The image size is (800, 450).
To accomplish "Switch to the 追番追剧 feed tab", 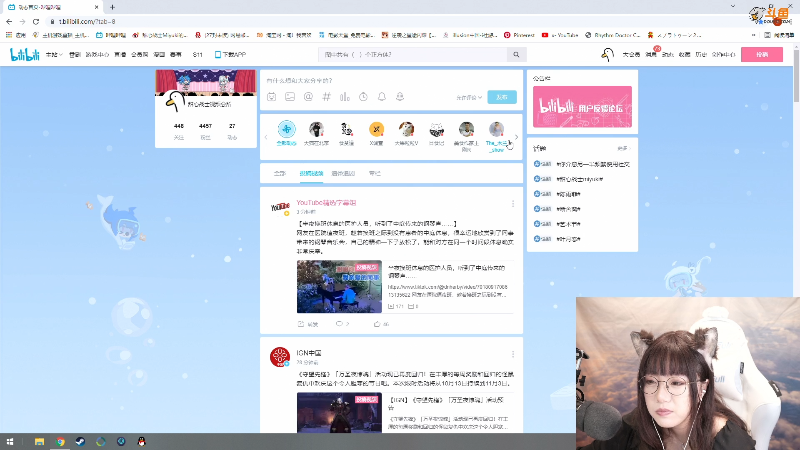I will pos(343,173).
